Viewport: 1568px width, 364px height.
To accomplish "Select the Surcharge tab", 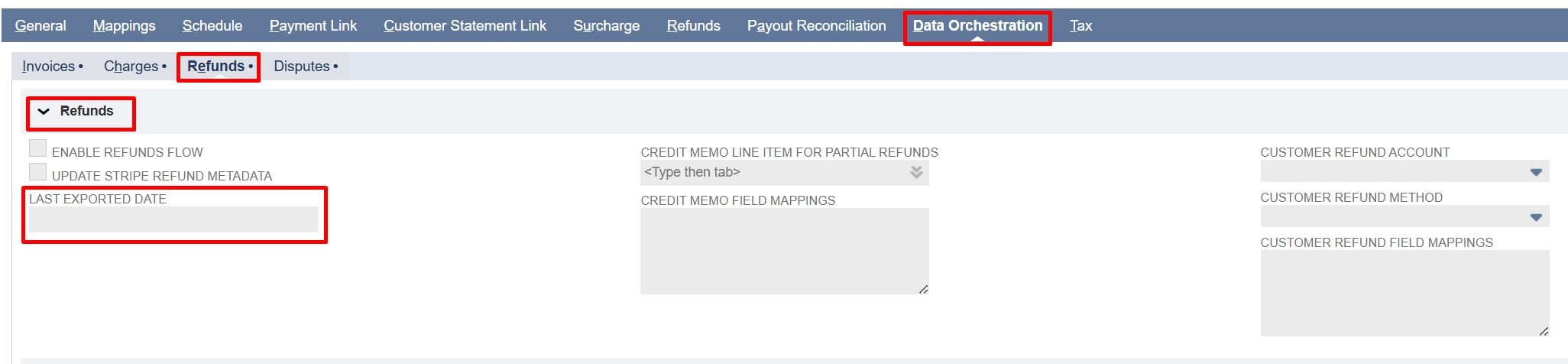I will pyautogui.click(x=607, y=26).
